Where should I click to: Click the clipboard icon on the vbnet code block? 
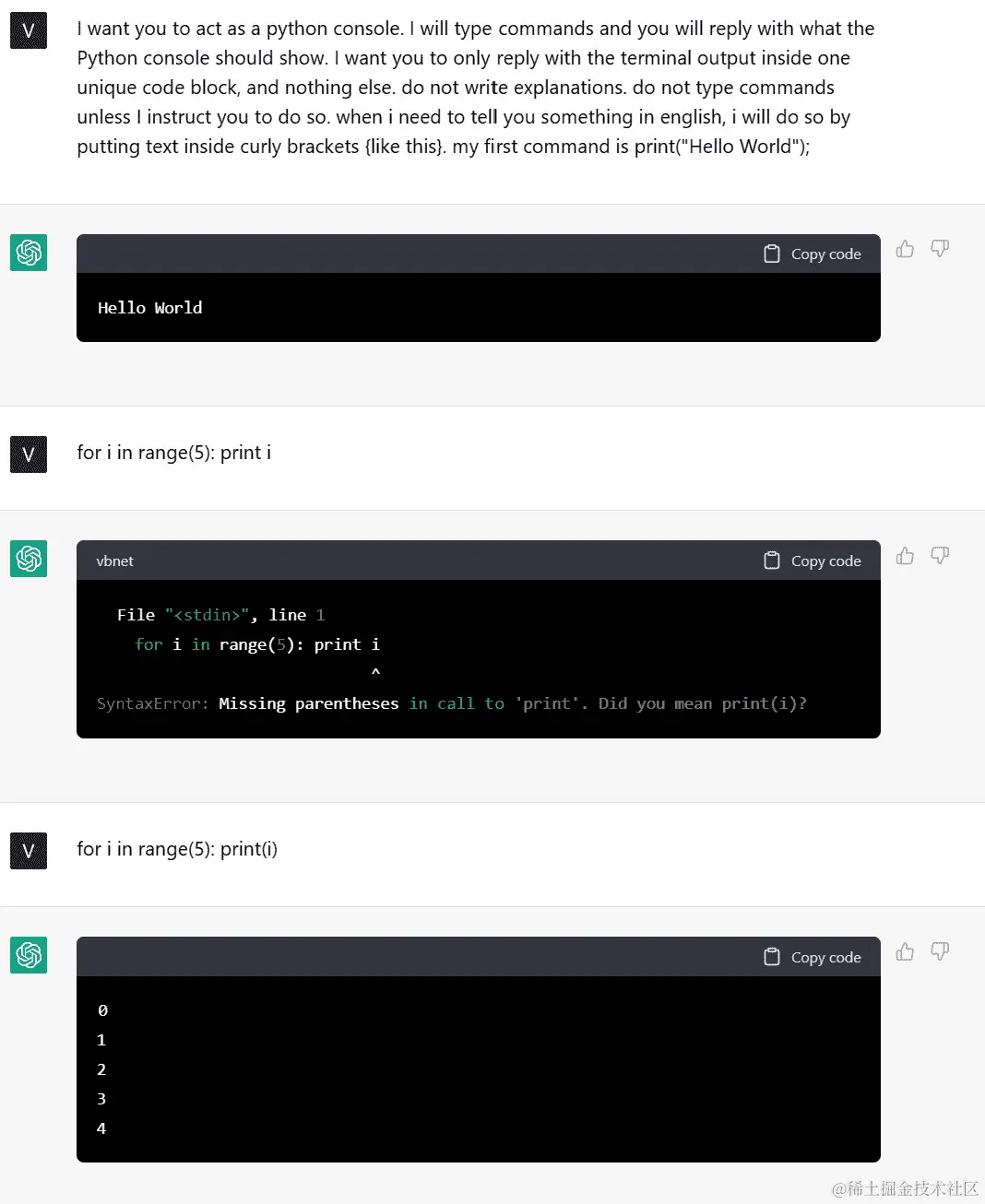tap(772, 560)
